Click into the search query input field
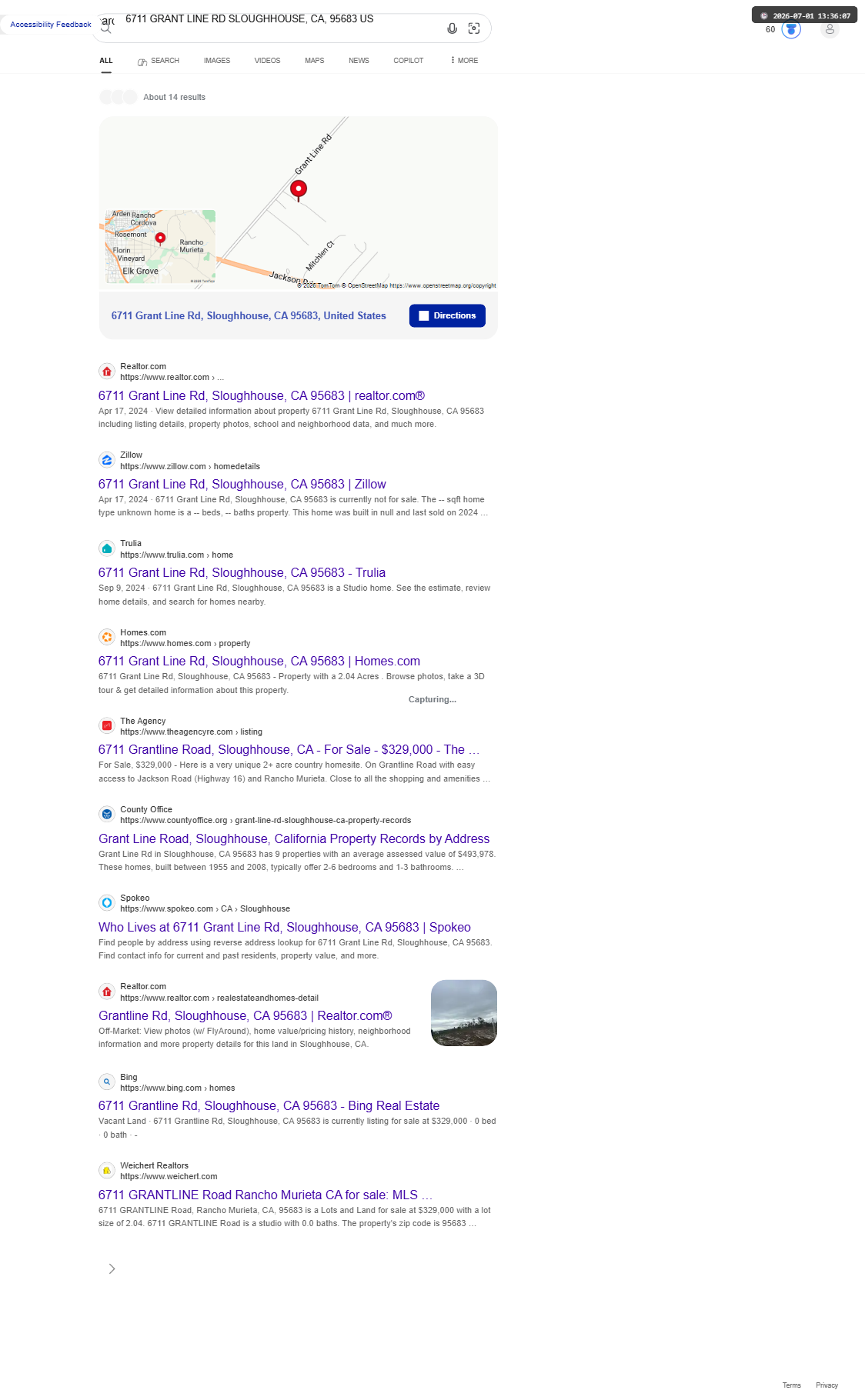This screenshot has height=1400, width=865. pos(281,19)
